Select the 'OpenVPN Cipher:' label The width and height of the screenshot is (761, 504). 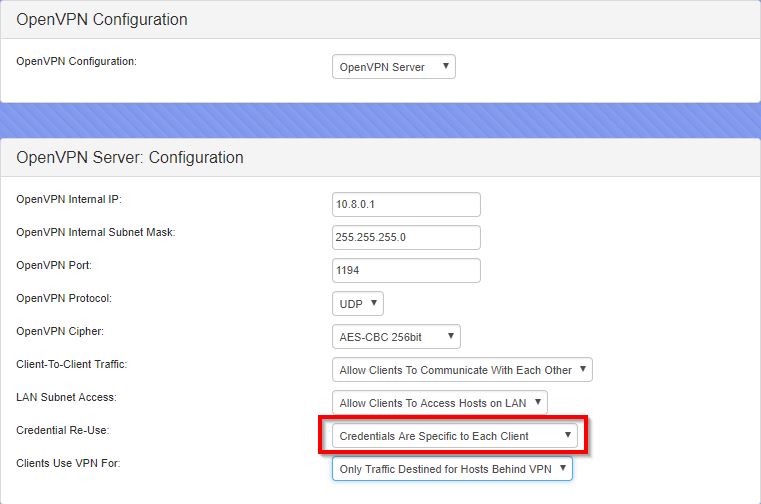tap(60, 331)
